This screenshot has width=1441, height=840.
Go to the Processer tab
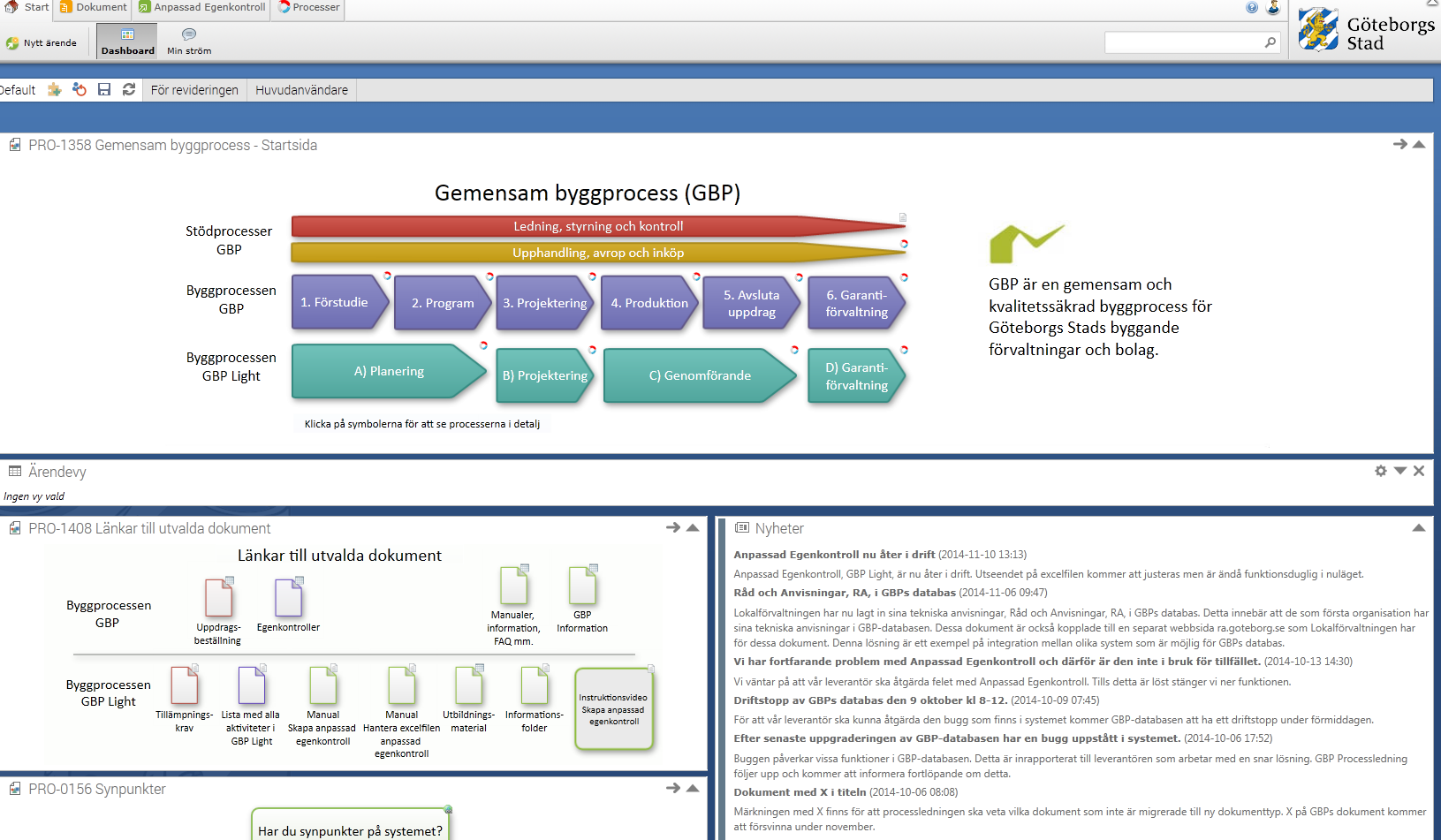[x=308, y=7]
